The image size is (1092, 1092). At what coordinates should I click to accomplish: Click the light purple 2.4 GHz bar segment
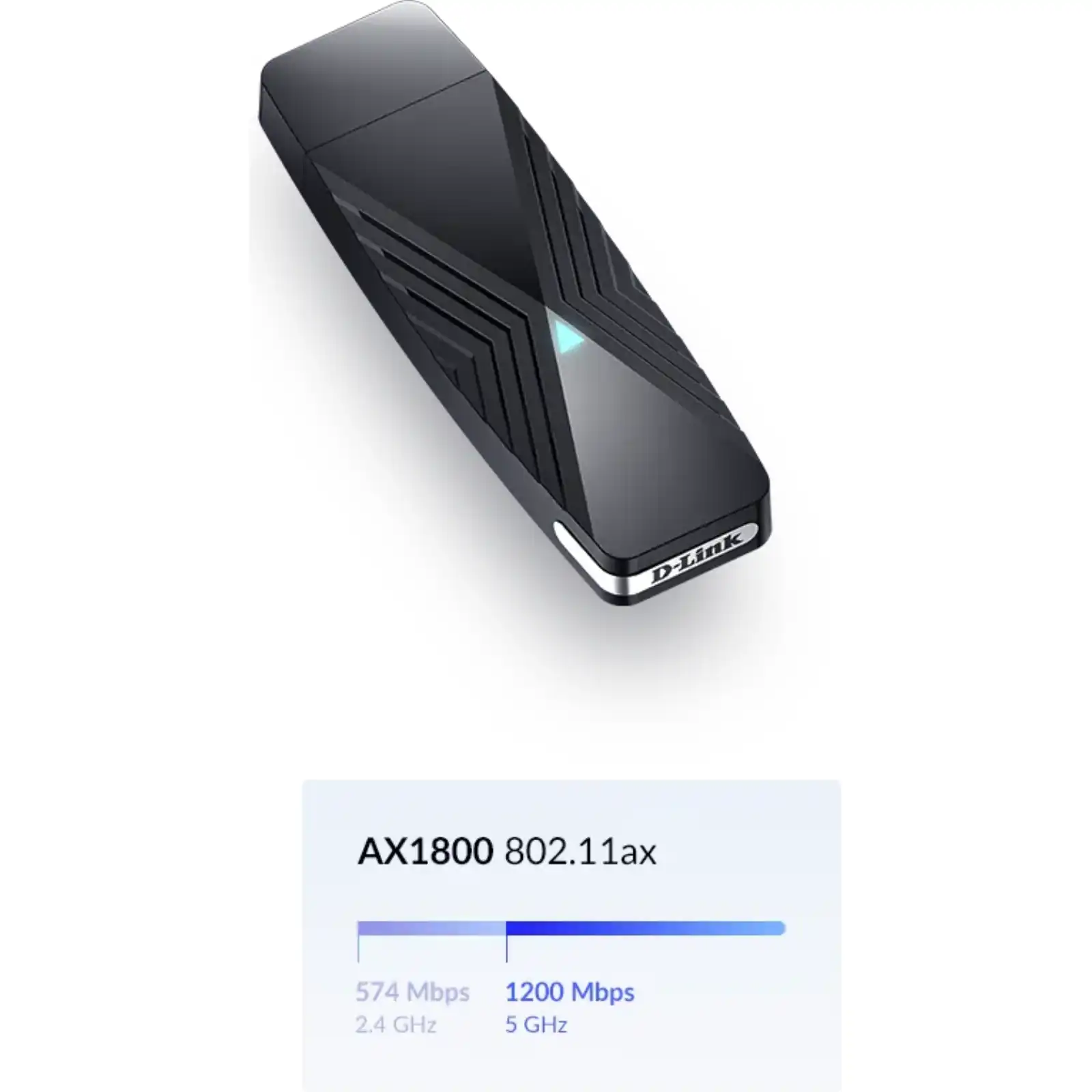coord(431,928)
